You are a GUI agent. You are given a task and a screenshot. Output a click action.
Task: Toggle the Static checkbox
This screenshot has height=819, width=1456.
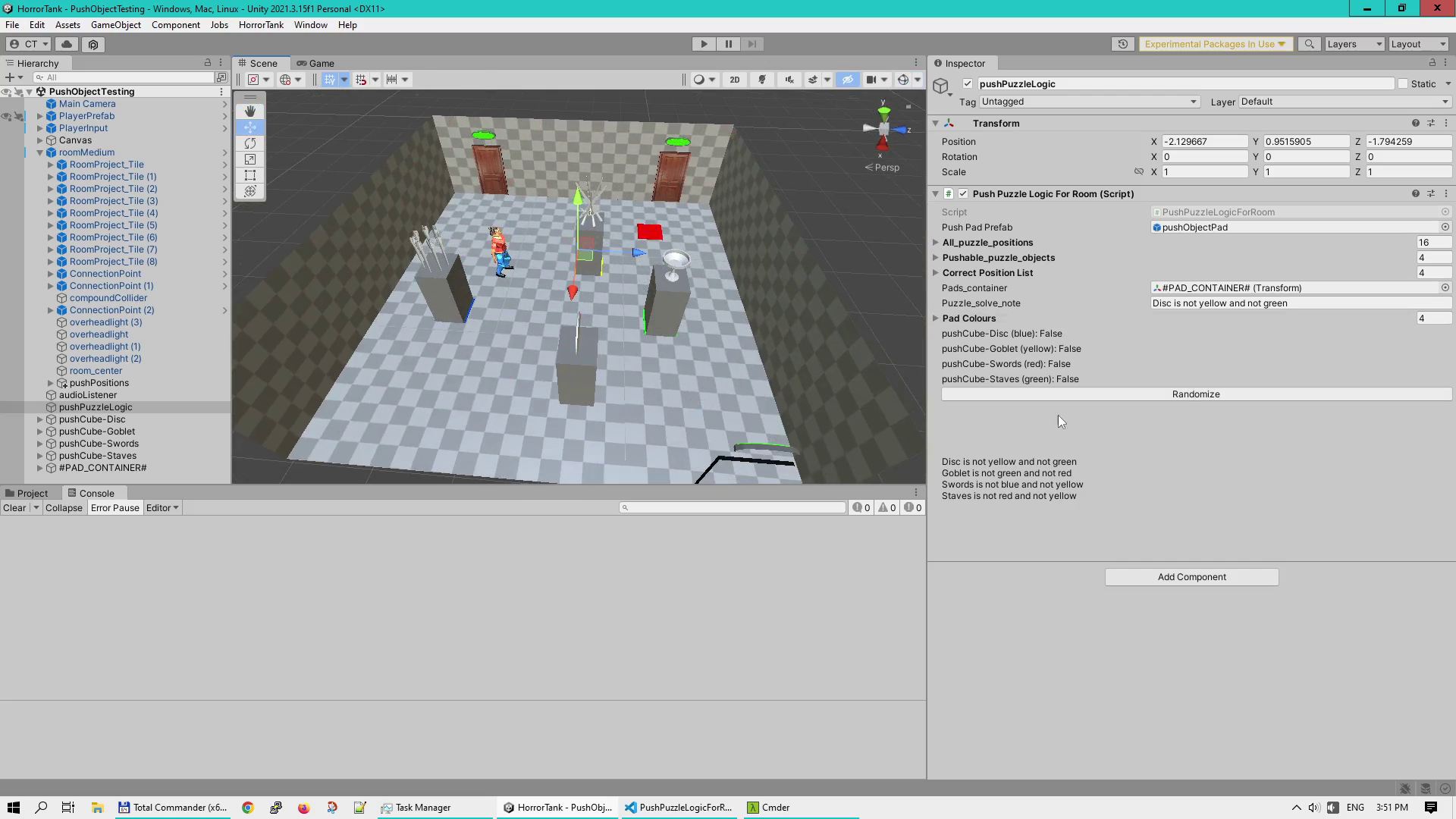click(1403, 84)
